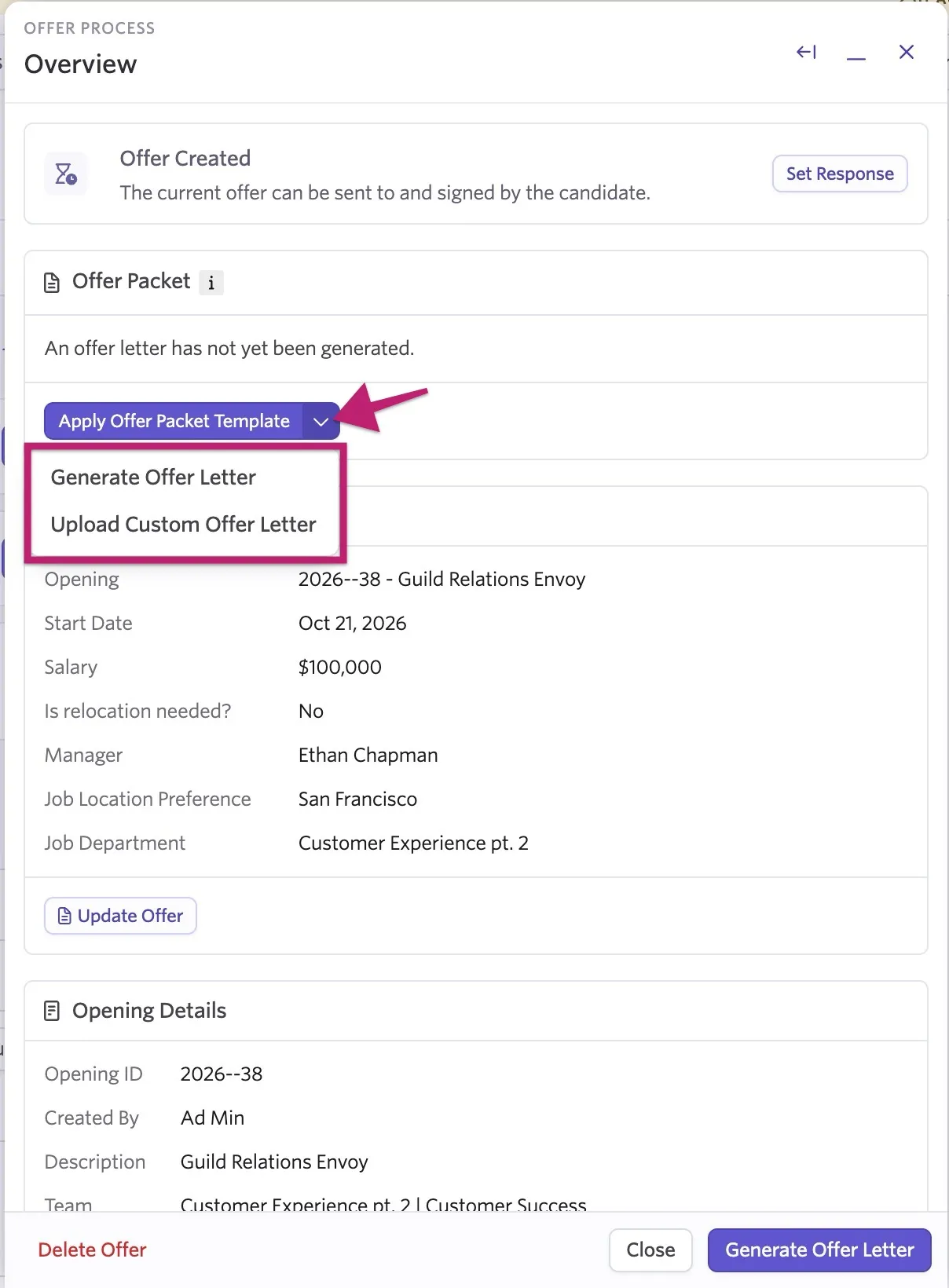The width and height of the screenshot is (949, 1288).
Task: Select the salary value $100,000
Action: [x=339, y=668]
